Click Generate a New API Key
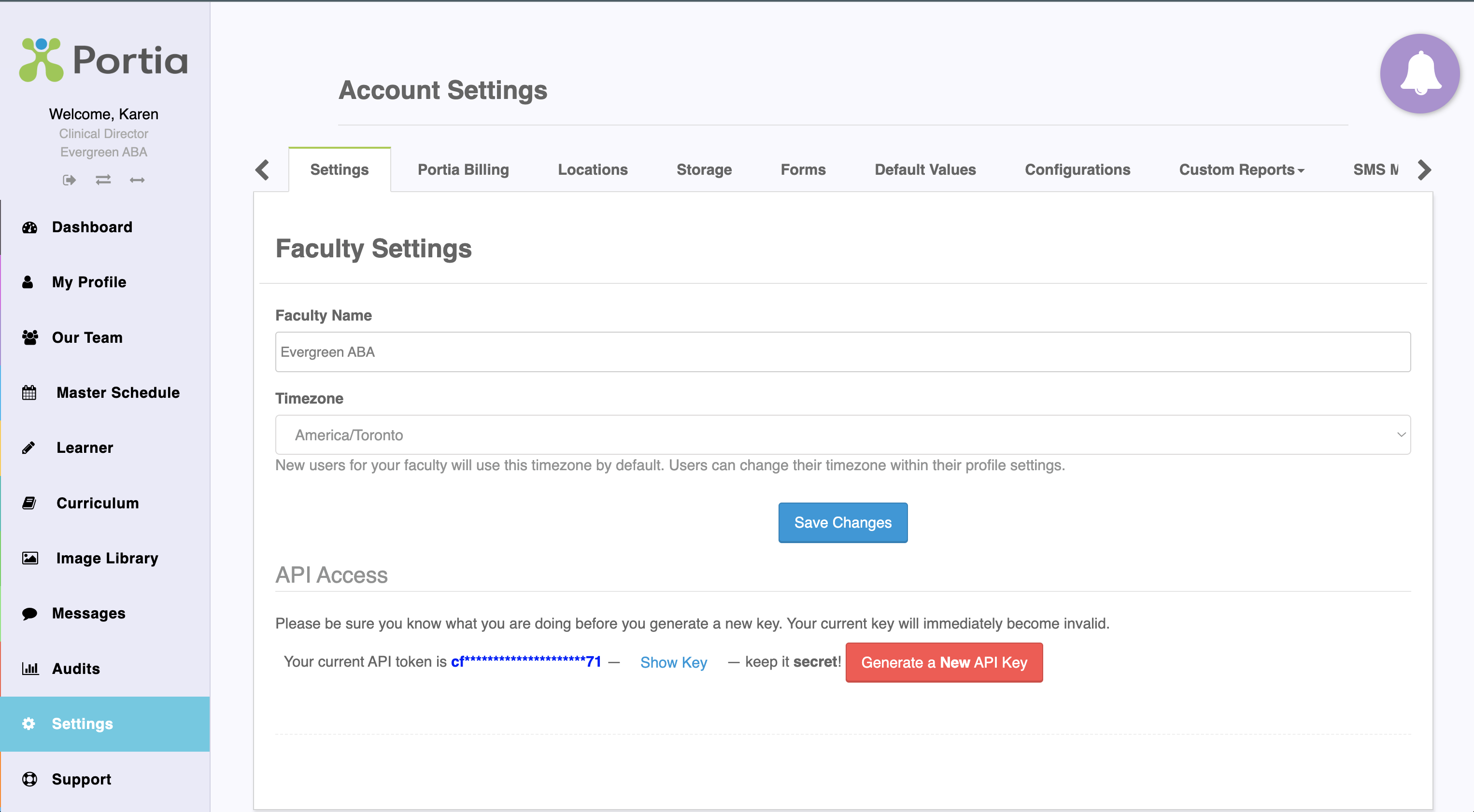Image resolution: width=1474 pixels, height=812 pixels. tap(944, 662)
